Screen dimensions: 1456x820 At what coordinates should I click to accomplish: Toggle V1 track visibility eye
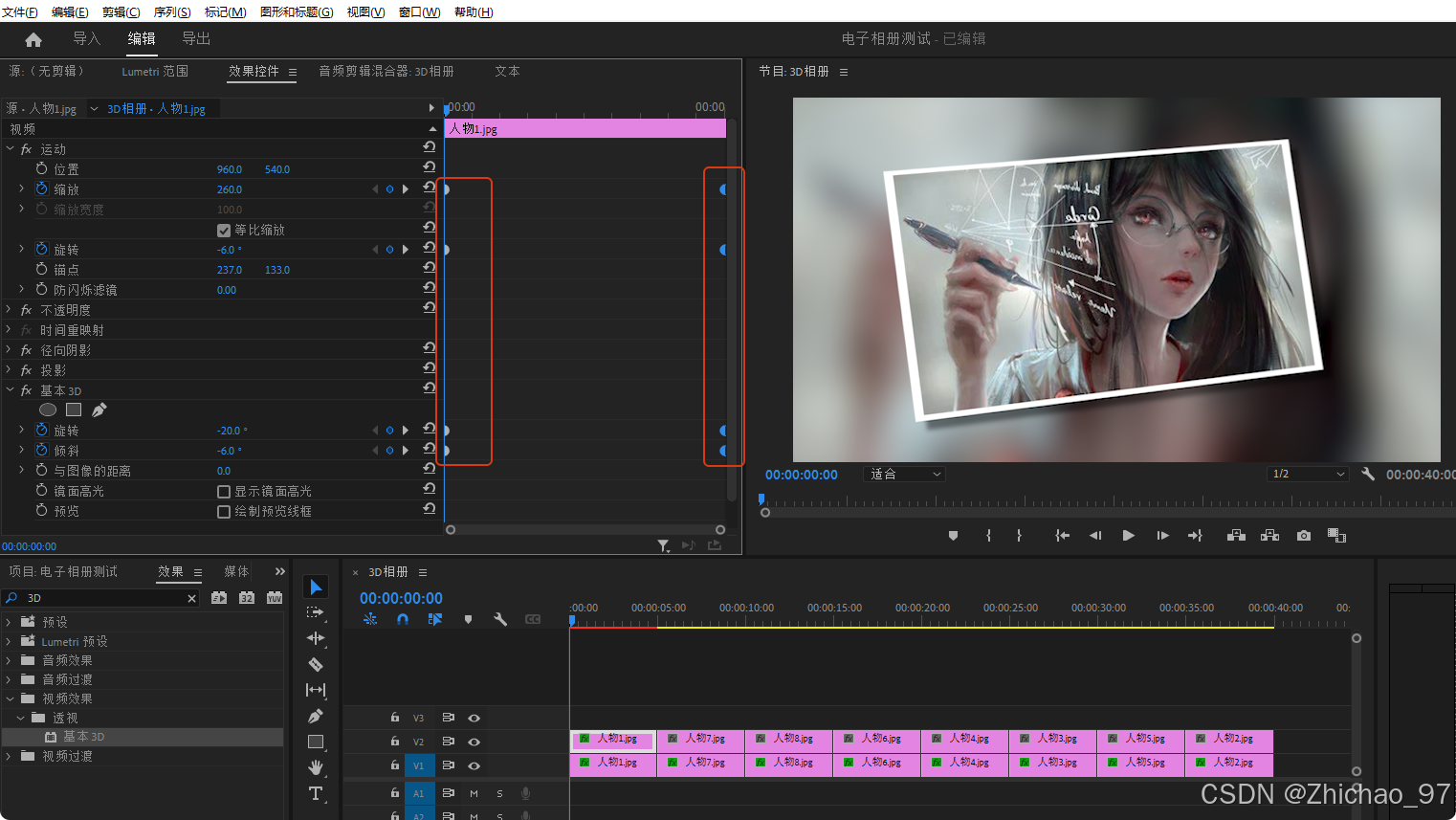474,765
